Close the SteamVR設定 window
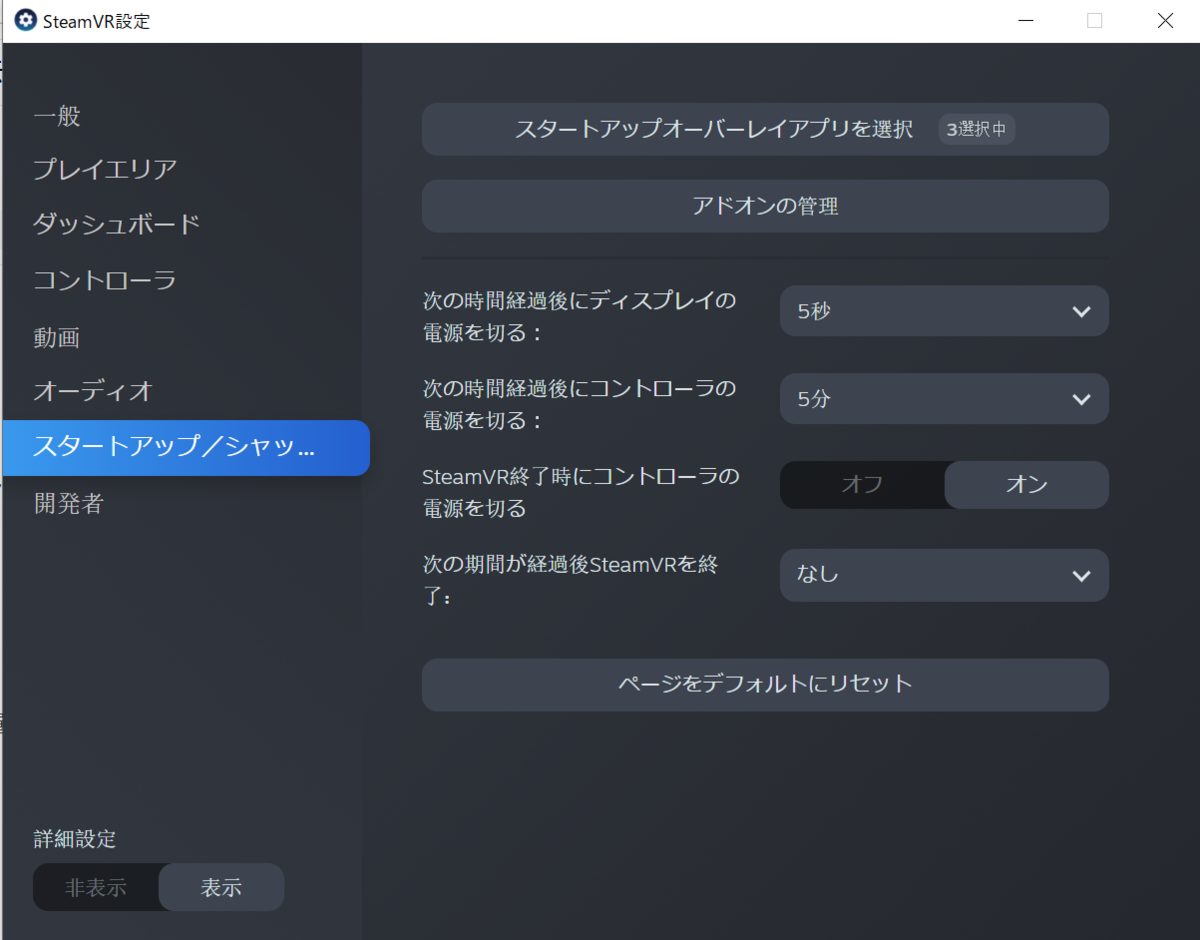1200x940 pixels. coord(1165,20)
